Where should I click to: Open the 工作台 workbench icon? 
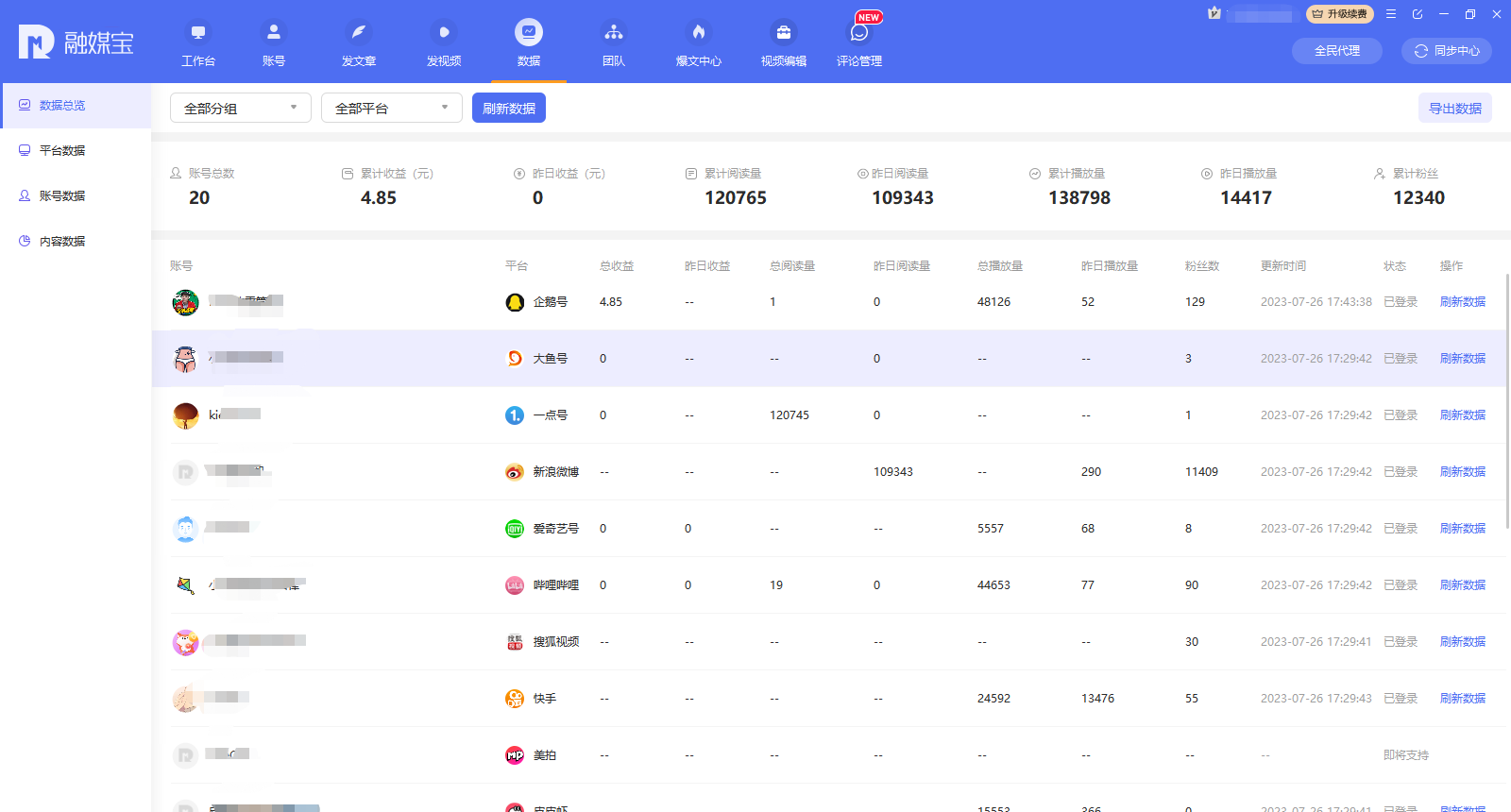[198, 33]
